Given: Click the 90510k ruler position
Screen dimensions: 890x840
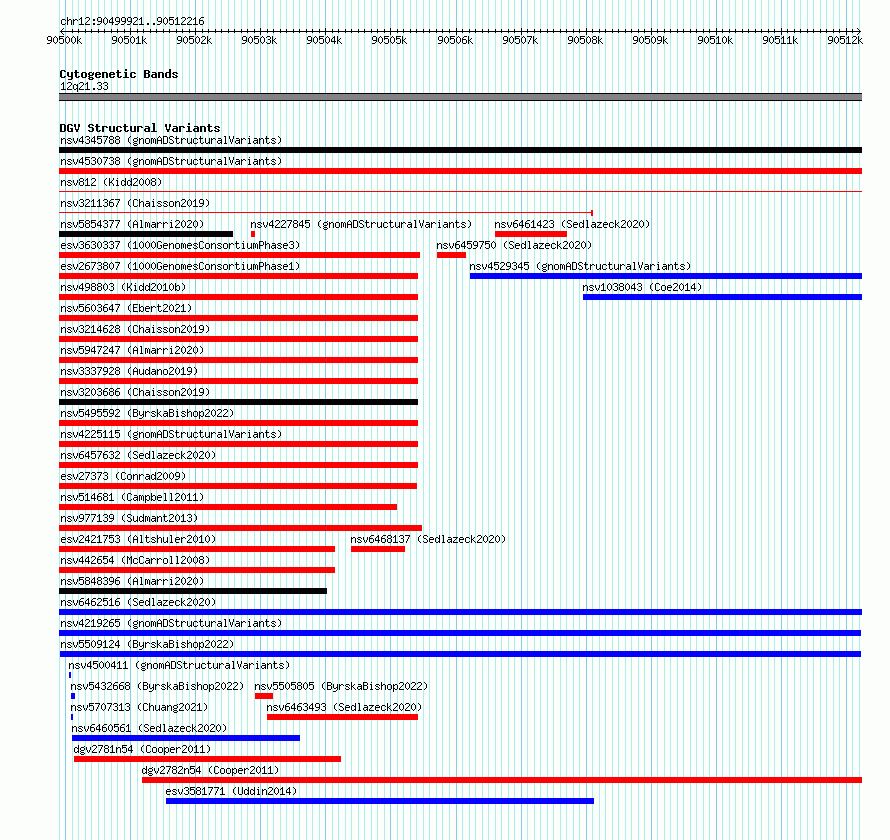Looking at the screenshot, I should pos(715,40).
